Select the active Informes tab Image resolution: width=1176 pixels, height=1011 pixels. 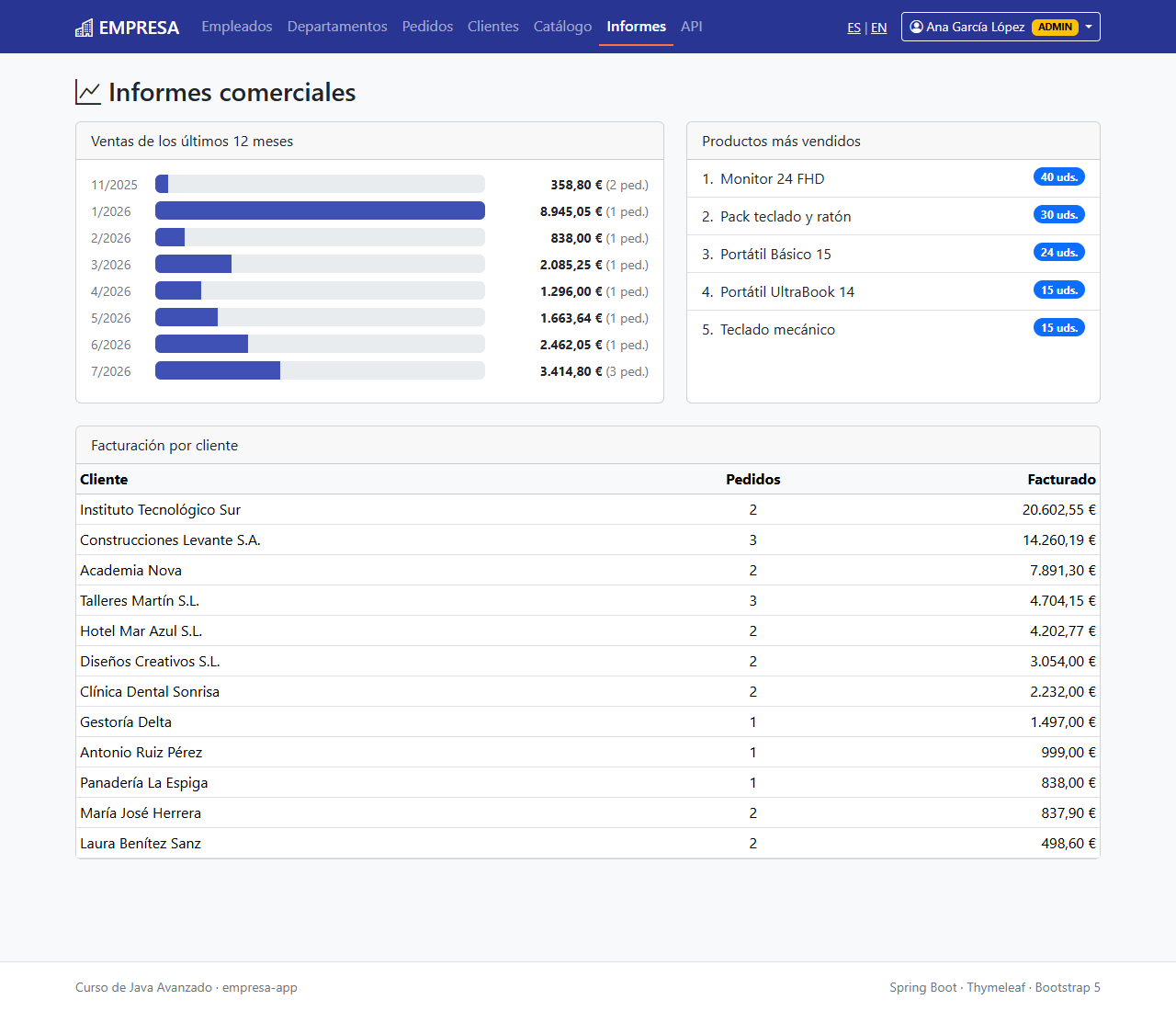point(636,27)
